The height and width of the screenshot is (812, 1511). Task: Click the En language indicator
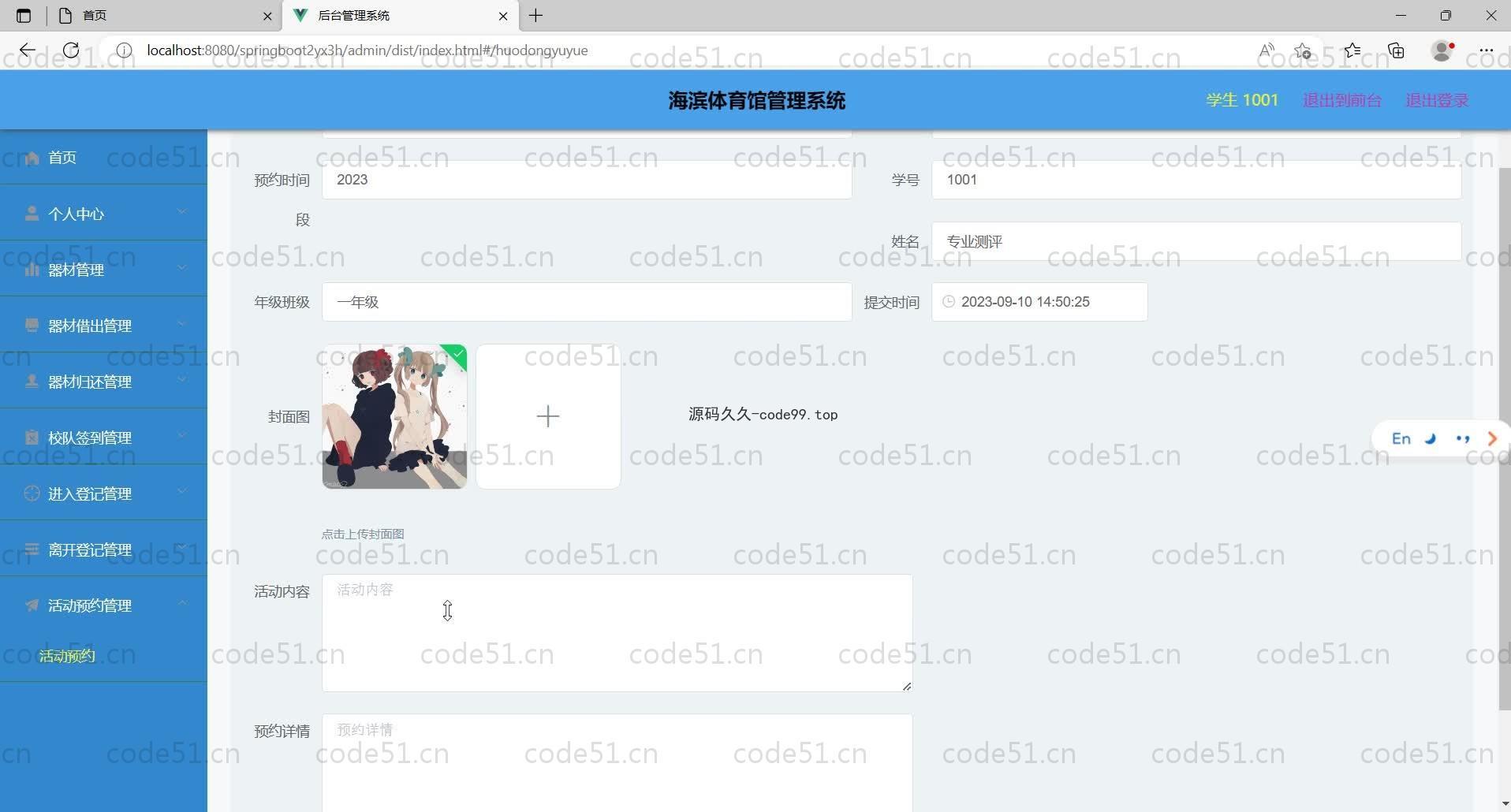(1401, 439)
